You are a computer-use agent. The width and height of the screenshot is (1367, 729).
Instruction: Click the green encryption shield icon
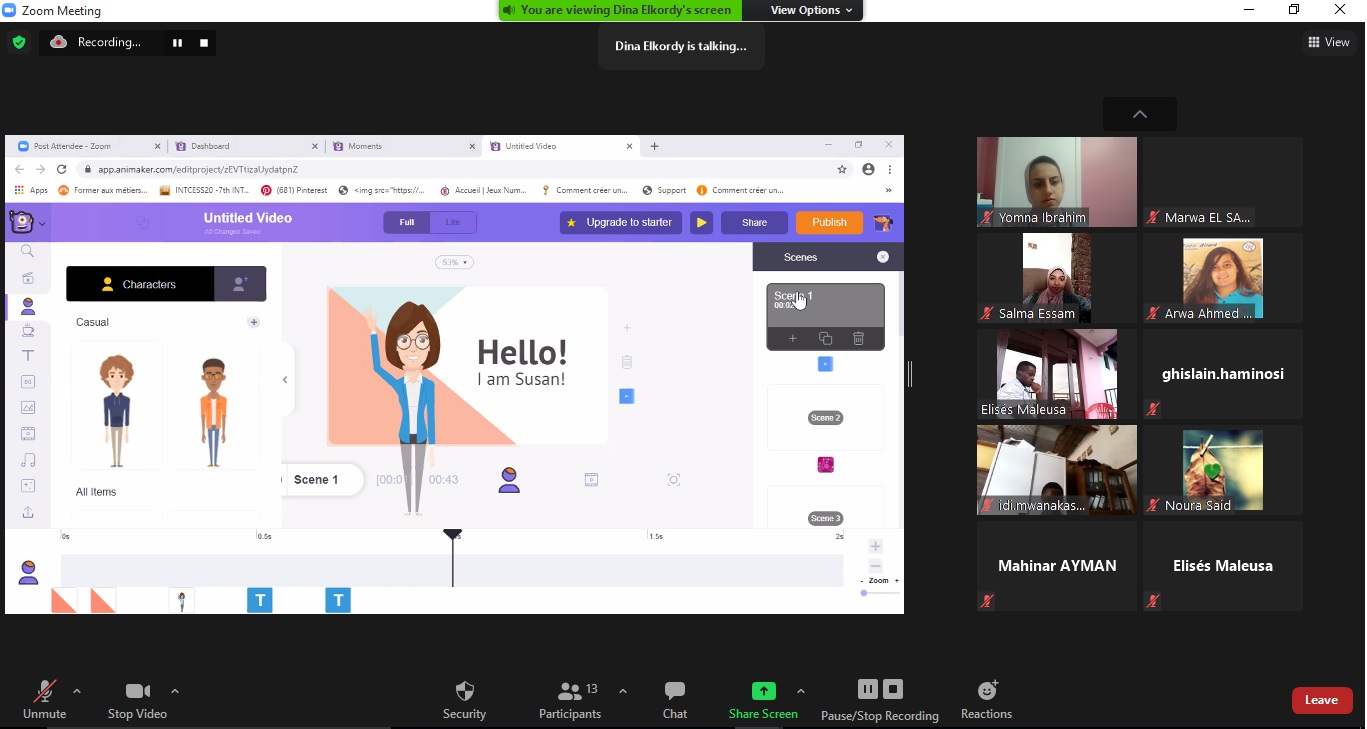[x=19, y=43]
